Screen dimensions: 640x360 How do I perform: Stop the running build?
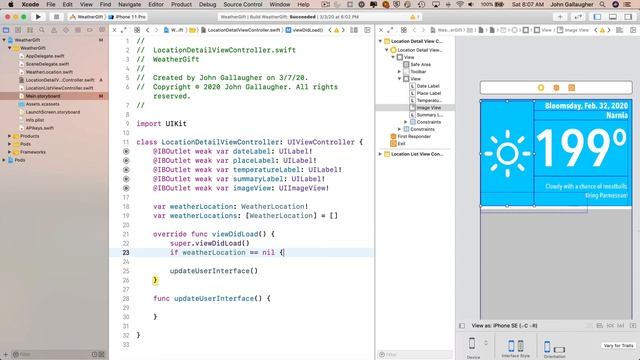point(56,17)
